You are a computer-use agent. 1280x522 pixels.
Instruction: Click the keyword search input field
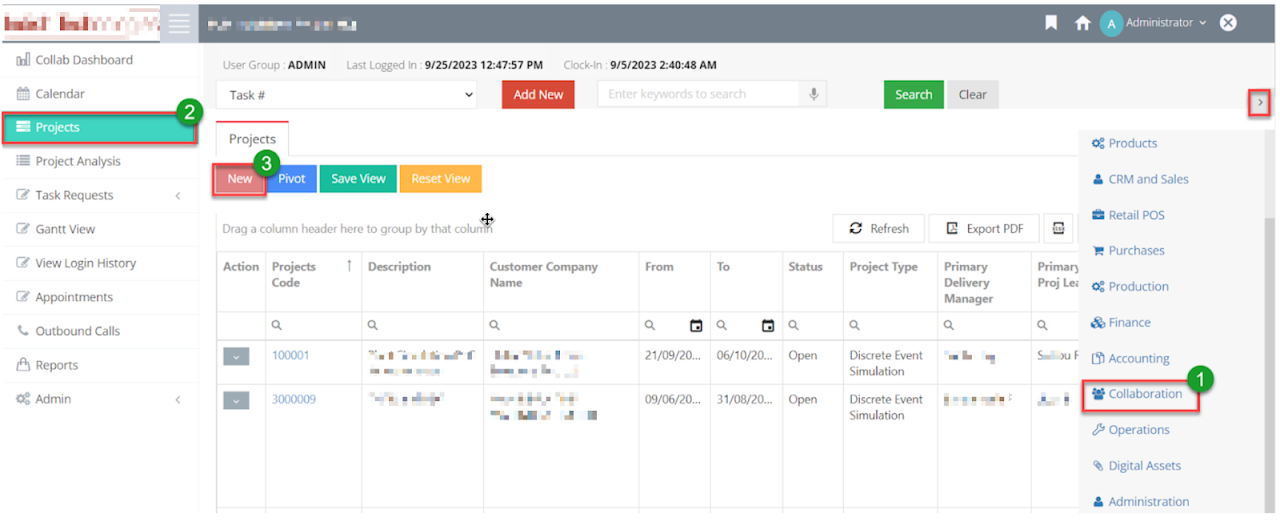pos(699,94)
